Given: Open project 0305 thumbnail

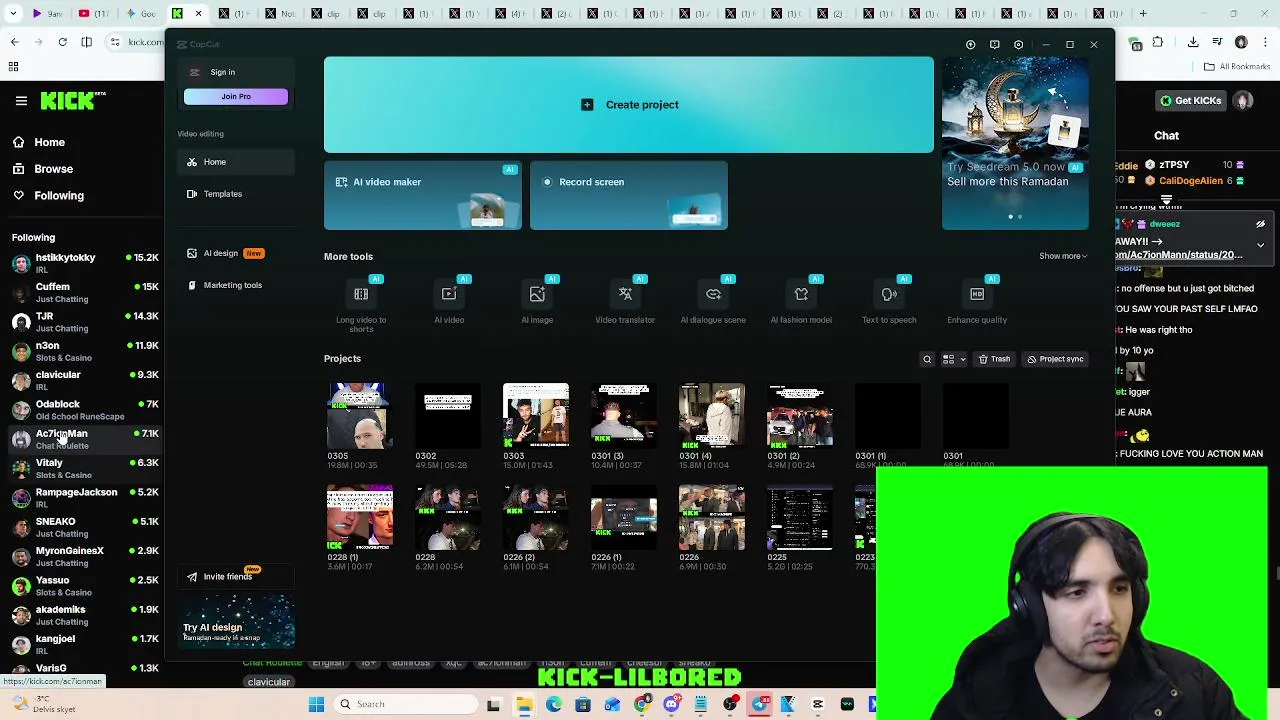Looking at the screenshot, I should click(x=360, y=415).
